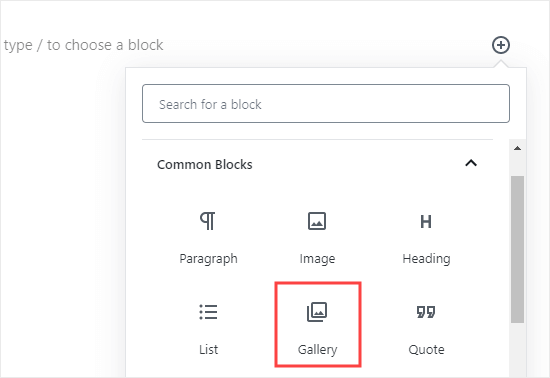Click the Image text label
Viewport: 550px width, 378px height.
[x=317, y=259]
